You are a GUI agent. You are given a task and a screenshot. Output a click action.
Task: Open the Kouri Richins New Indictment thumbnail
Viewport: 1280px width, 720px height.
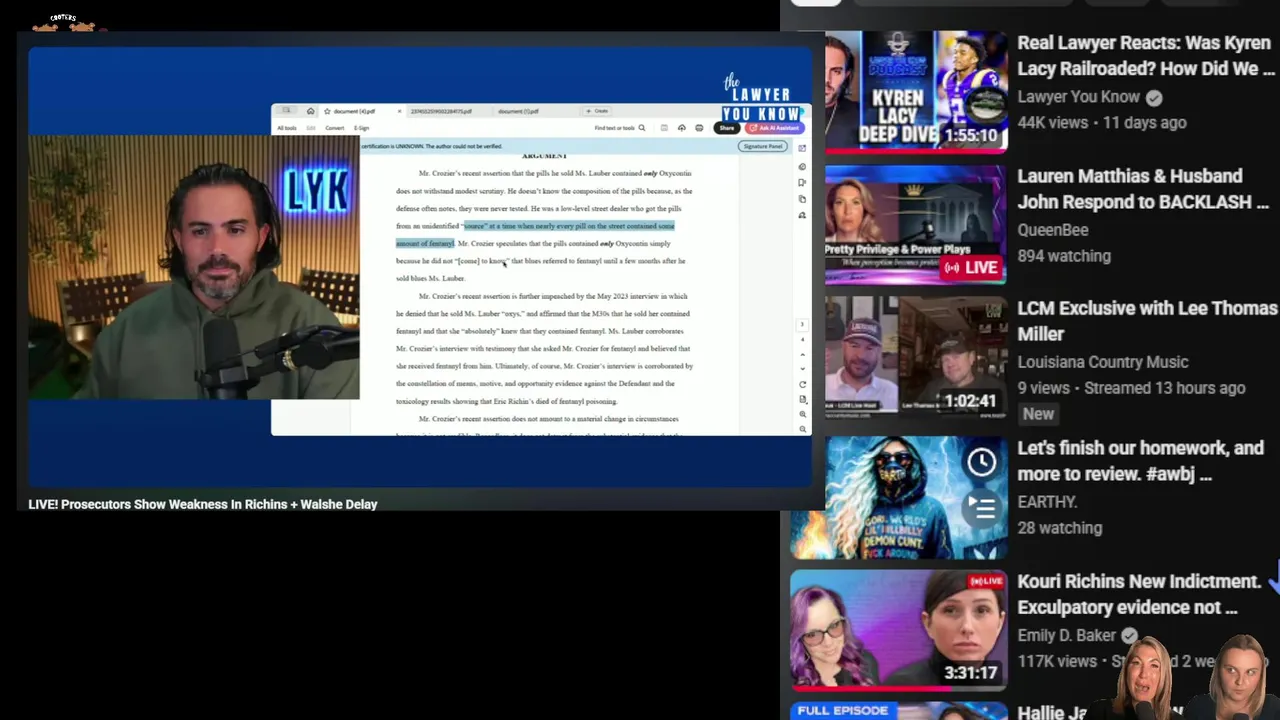[899, 631]
